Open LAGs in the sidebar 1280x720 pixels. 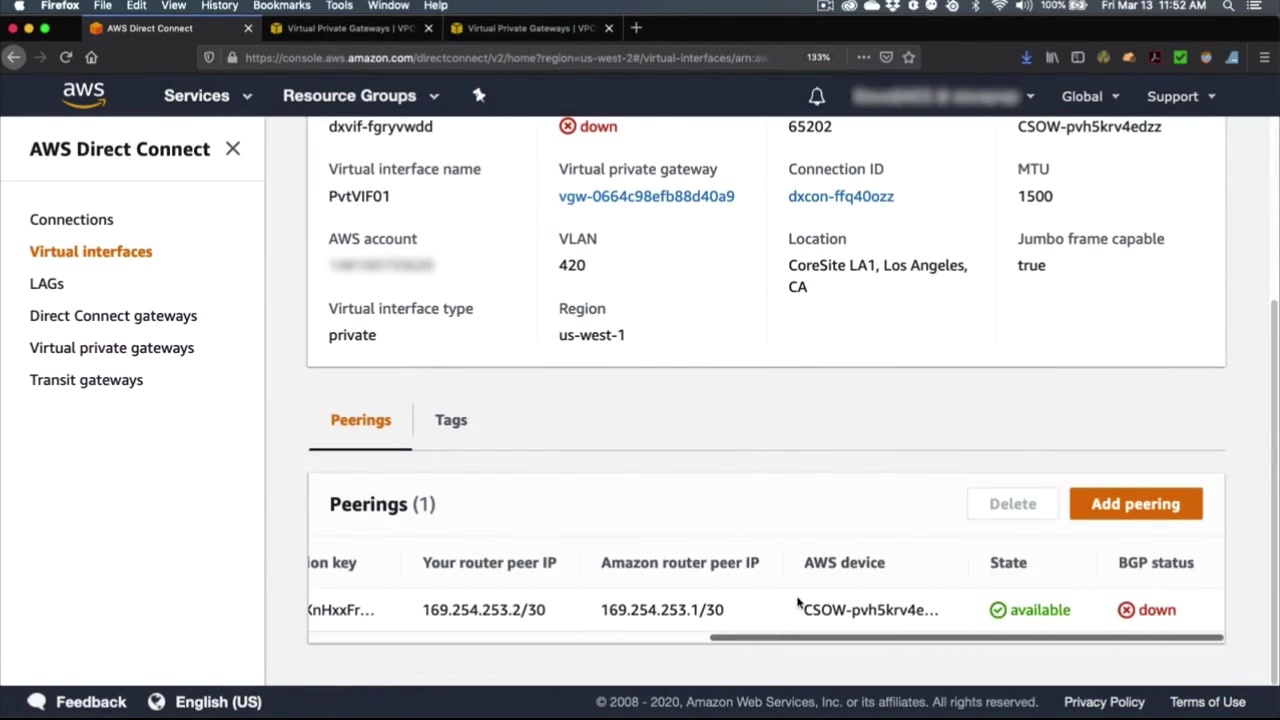point(47,283)
